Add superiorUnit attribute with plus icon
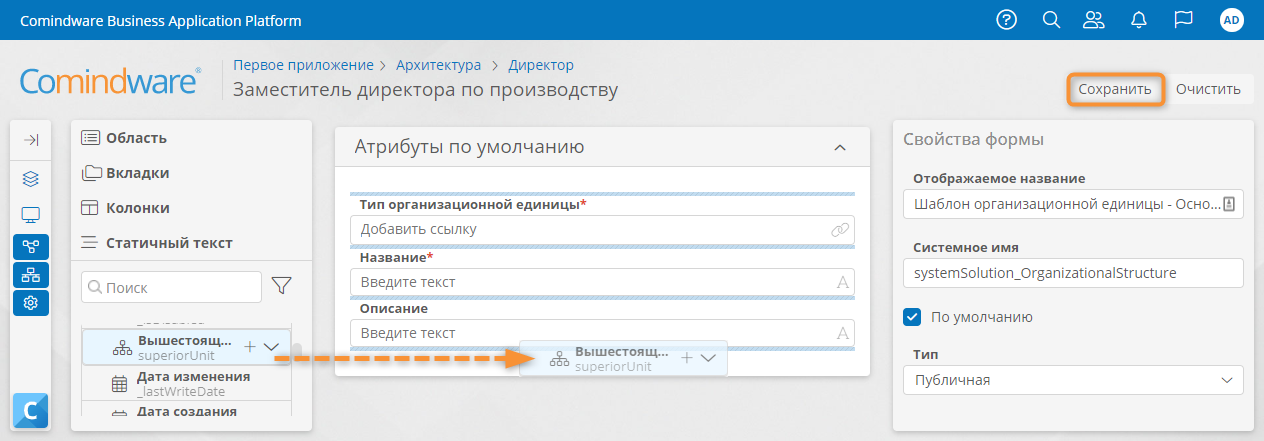 point(249,346)
